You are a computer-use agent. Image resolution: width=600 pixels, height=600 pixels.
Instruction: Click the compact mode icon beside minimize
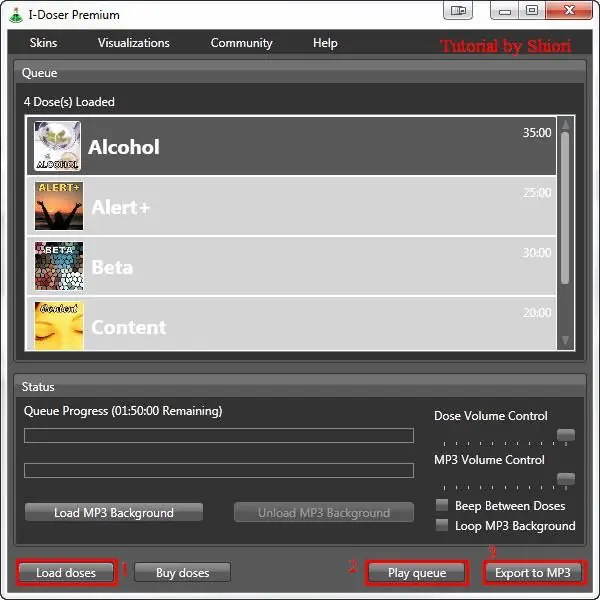pyautogui.click(x=458, y=10)
